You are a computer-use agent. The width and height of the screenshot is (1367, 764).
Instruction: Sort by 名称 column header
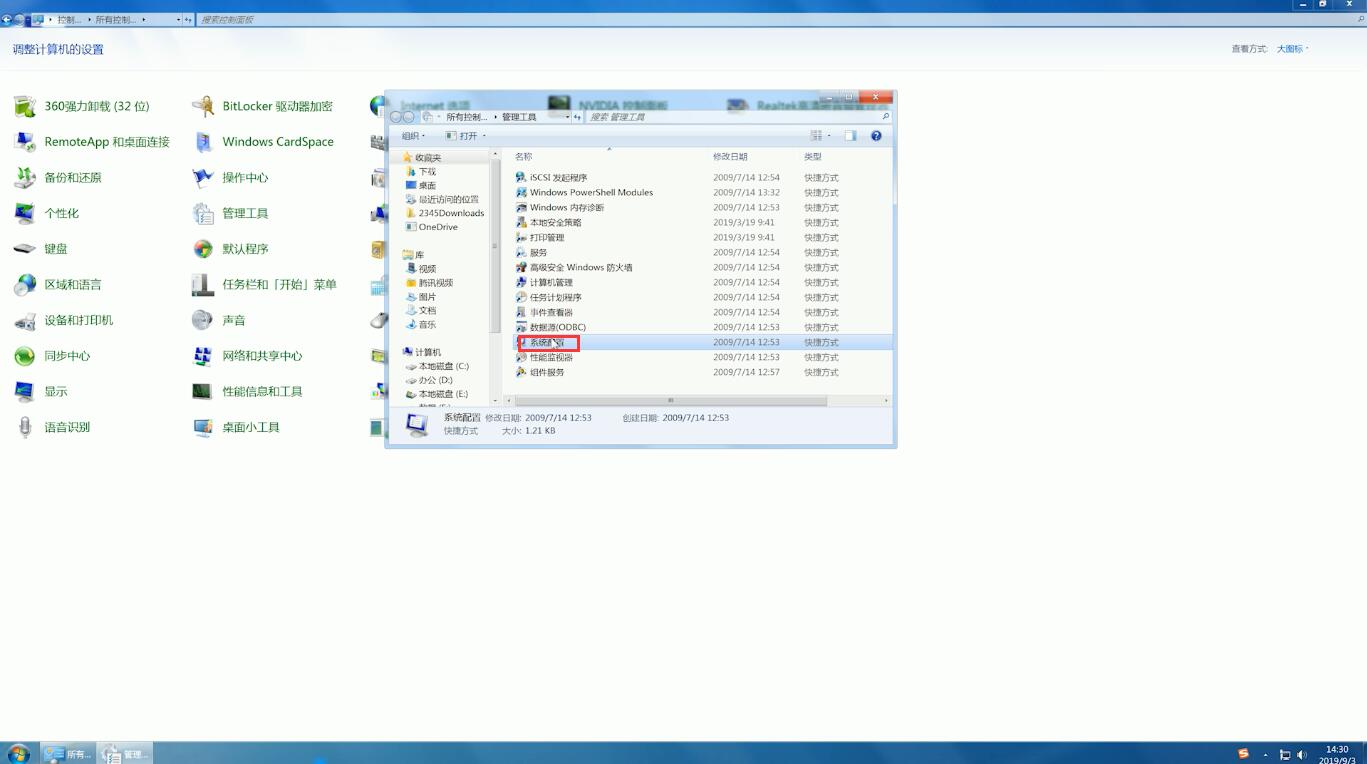pyautogui.click(x=524, y=157)
